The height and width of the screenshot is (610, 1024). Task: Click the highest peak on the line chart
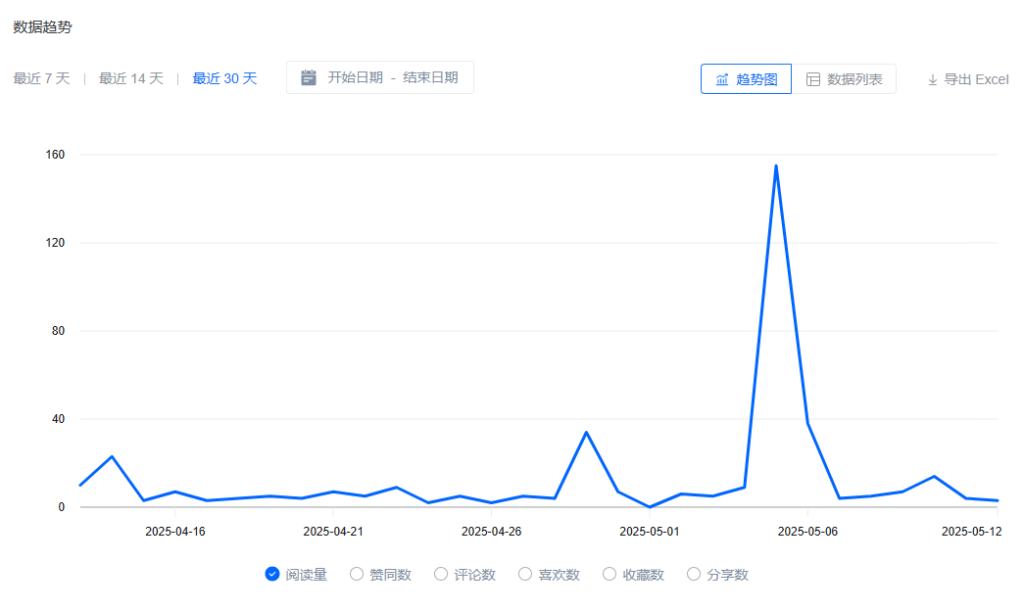pyautogui.click(x=776, y=166)
